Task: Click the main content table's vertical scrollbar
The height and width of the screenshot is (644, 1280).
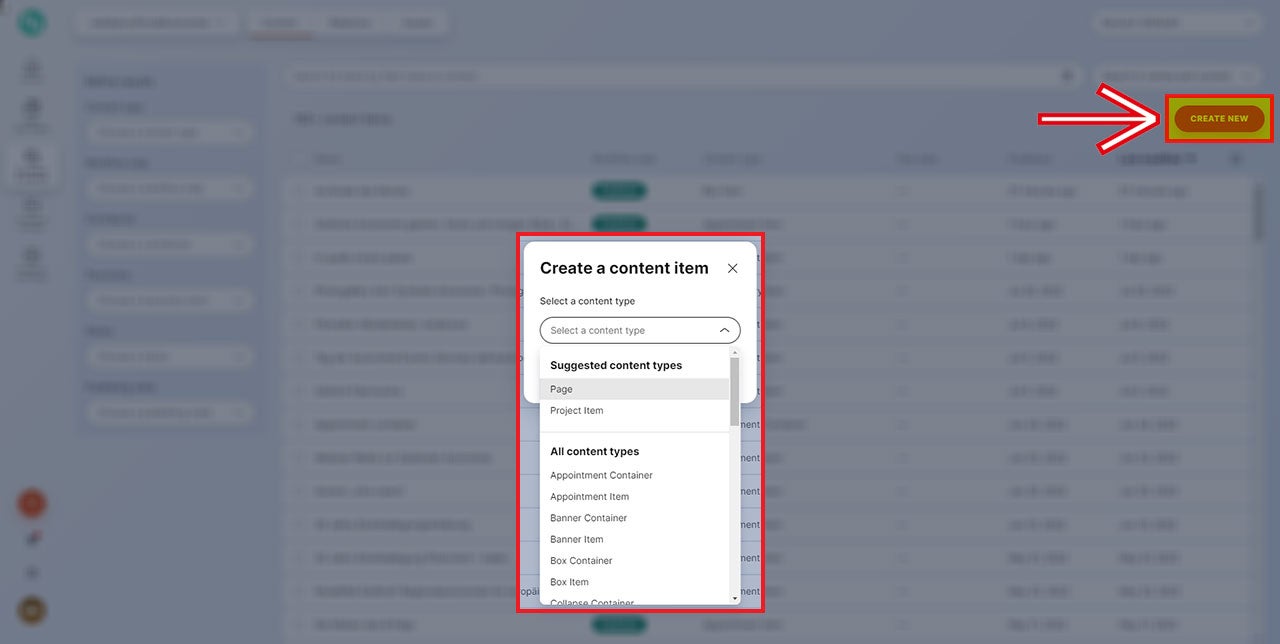Action: tap(1257, 210)
